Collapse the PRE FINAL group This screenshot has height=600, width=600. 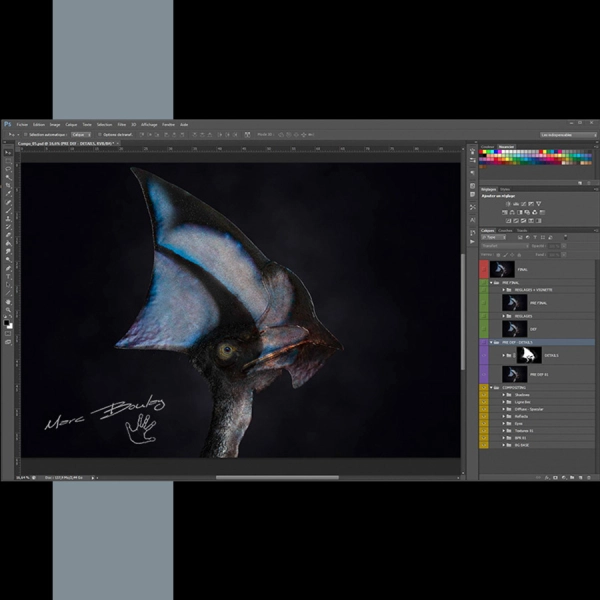point(491,283)
